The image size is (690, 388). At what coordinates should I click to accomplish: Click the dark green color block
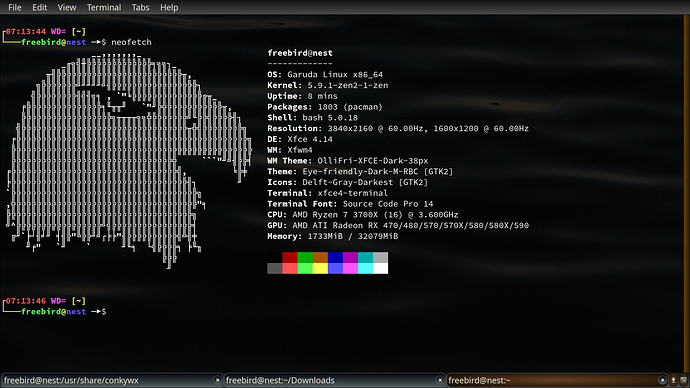pos(305,257)
